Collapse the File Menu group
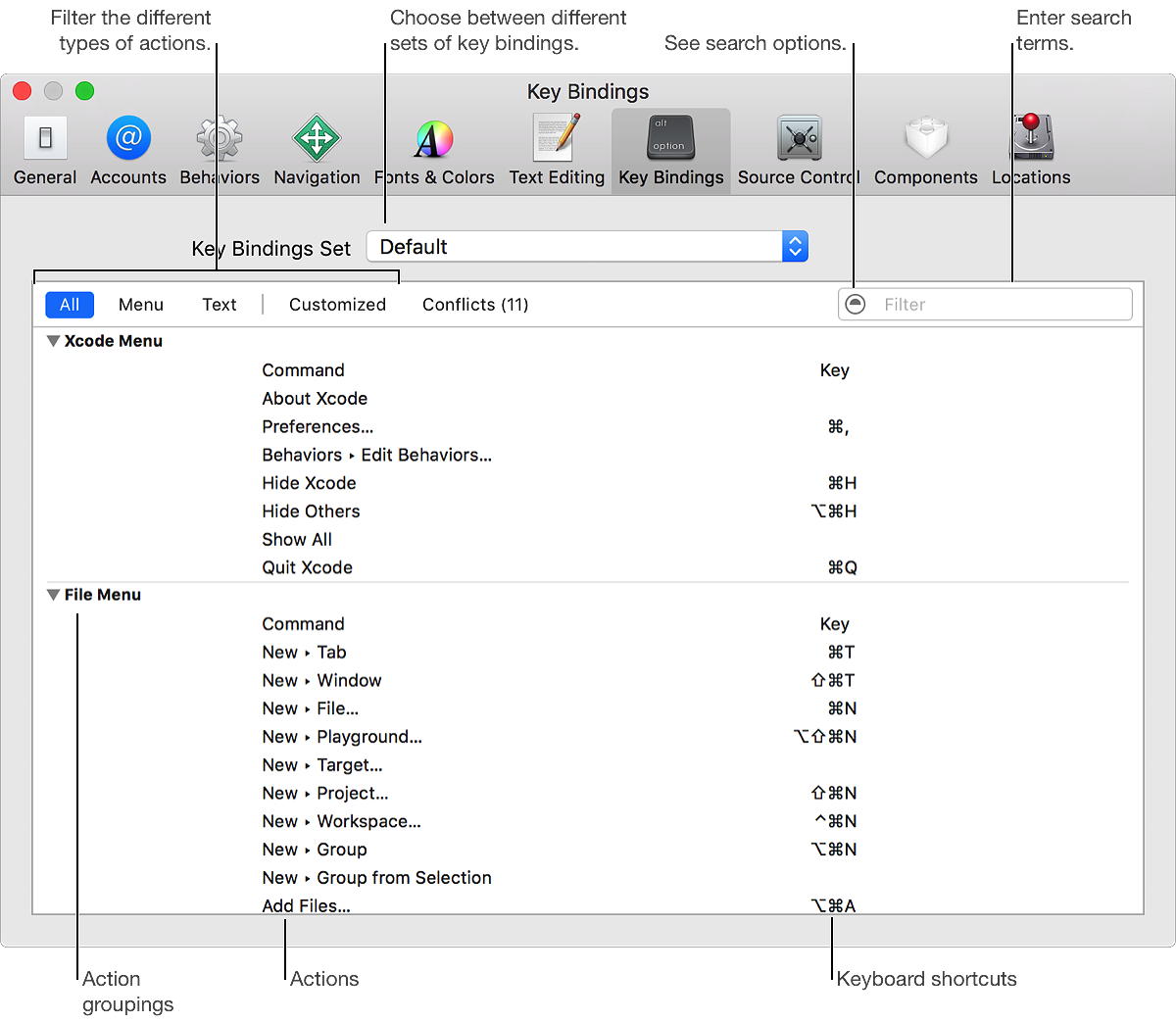Image resolution: width=1176 pixels, height=1022 pixels. point(54,595)
